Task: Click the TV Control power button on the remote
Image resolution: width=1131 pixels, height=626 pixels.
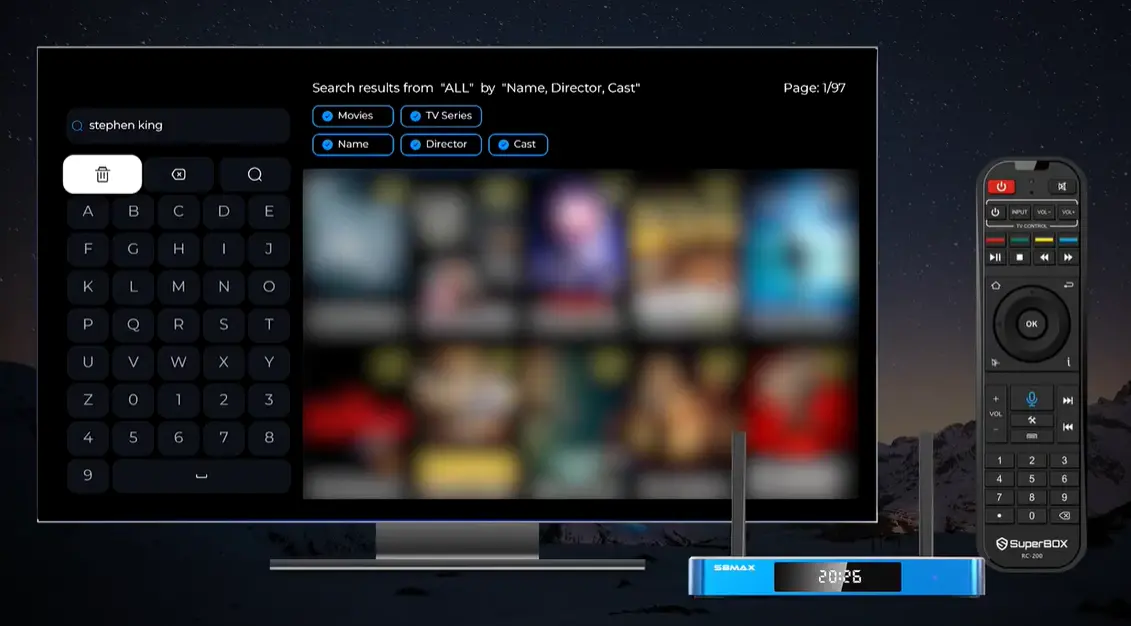Action: [x=995, y=212]
